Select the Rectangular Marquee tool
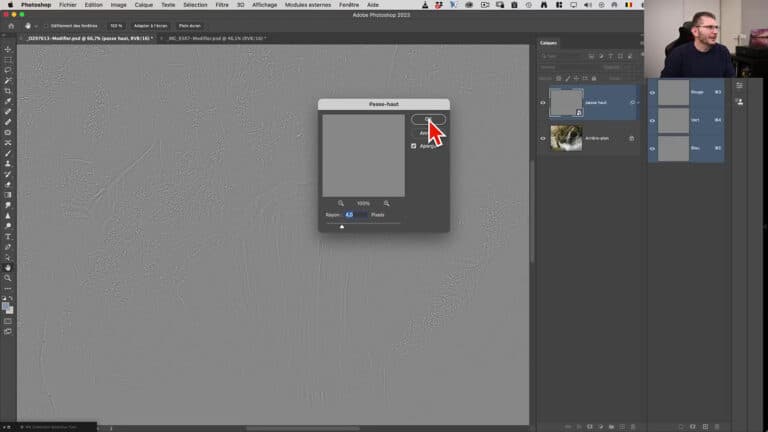The image size is (768, 432). (x=8, y=60)
